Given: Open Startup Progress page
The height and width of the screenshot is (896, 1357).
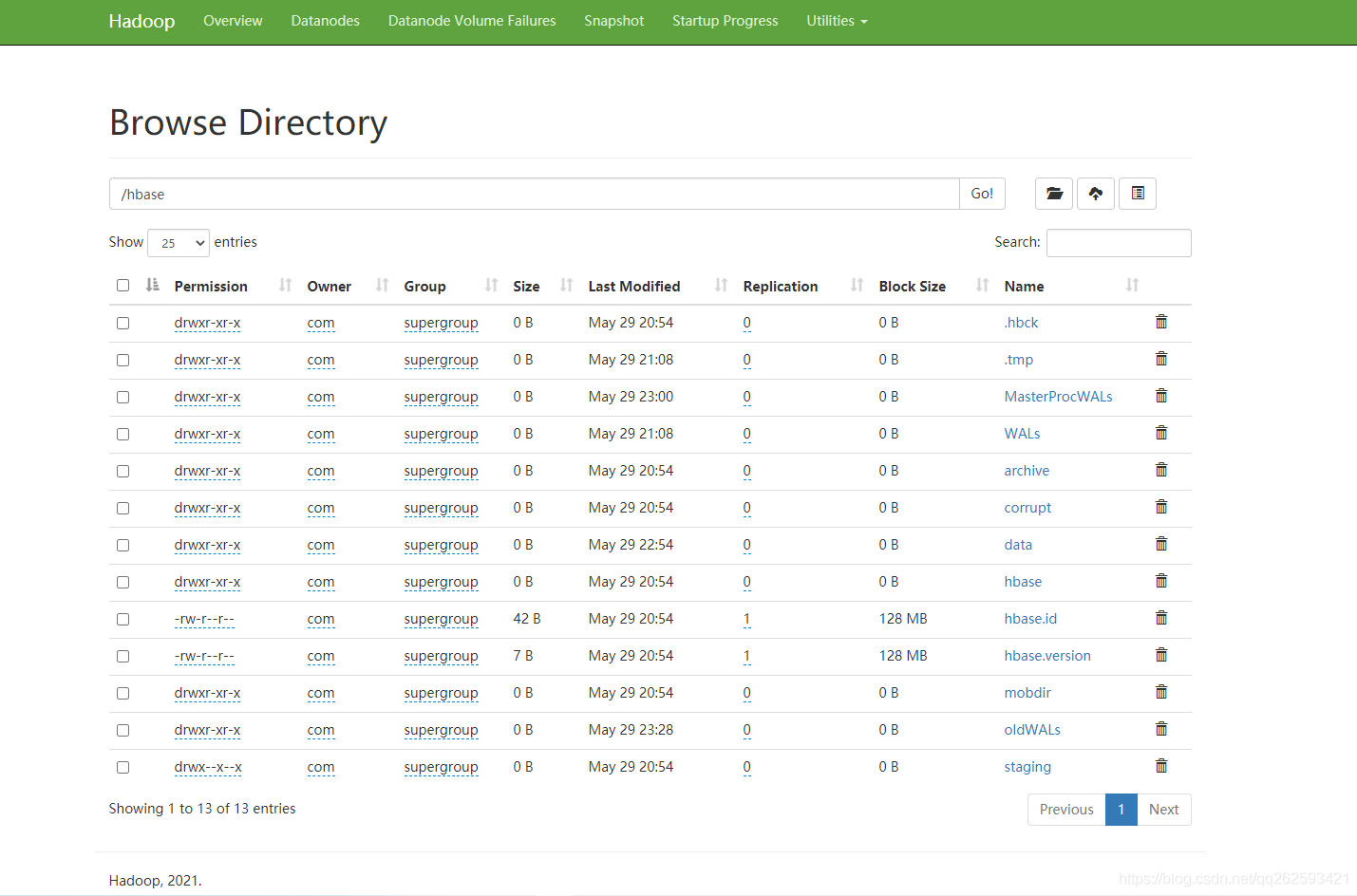Looking at the screenshot, I should [725, 21].
